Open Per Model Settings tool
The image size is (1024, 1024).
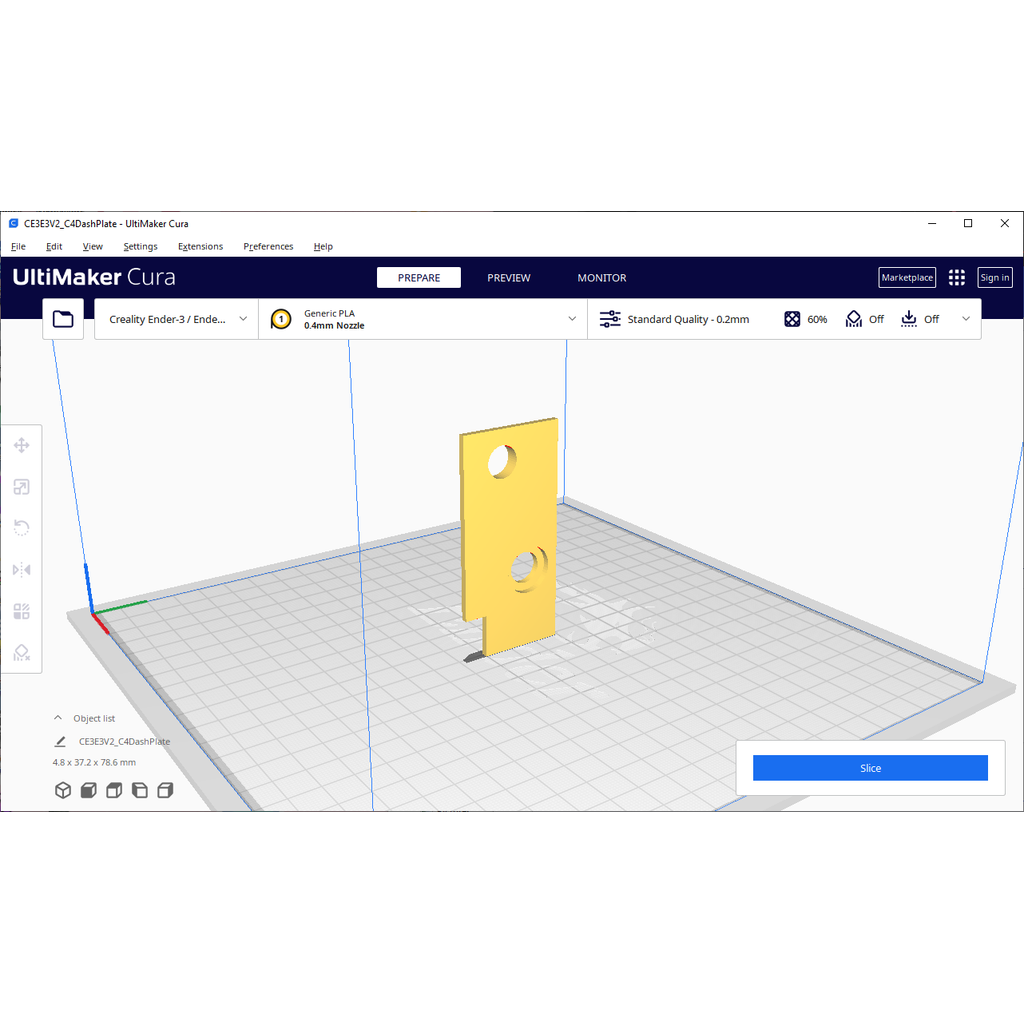point(22,611)
